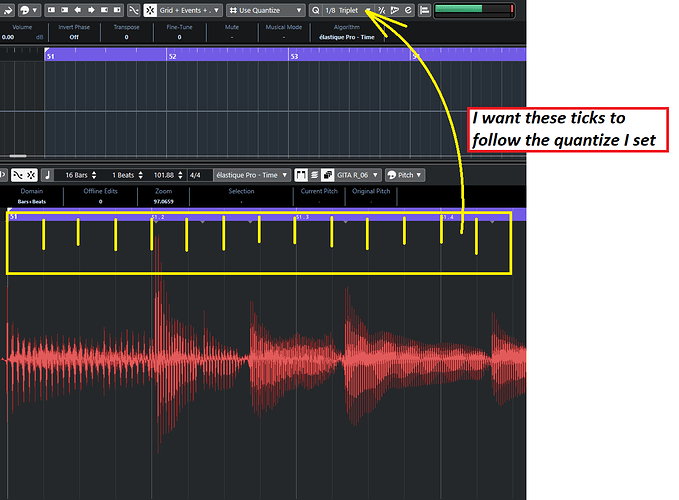
Task: Click the Musical Mode field in info line
Action: (284, 32)
